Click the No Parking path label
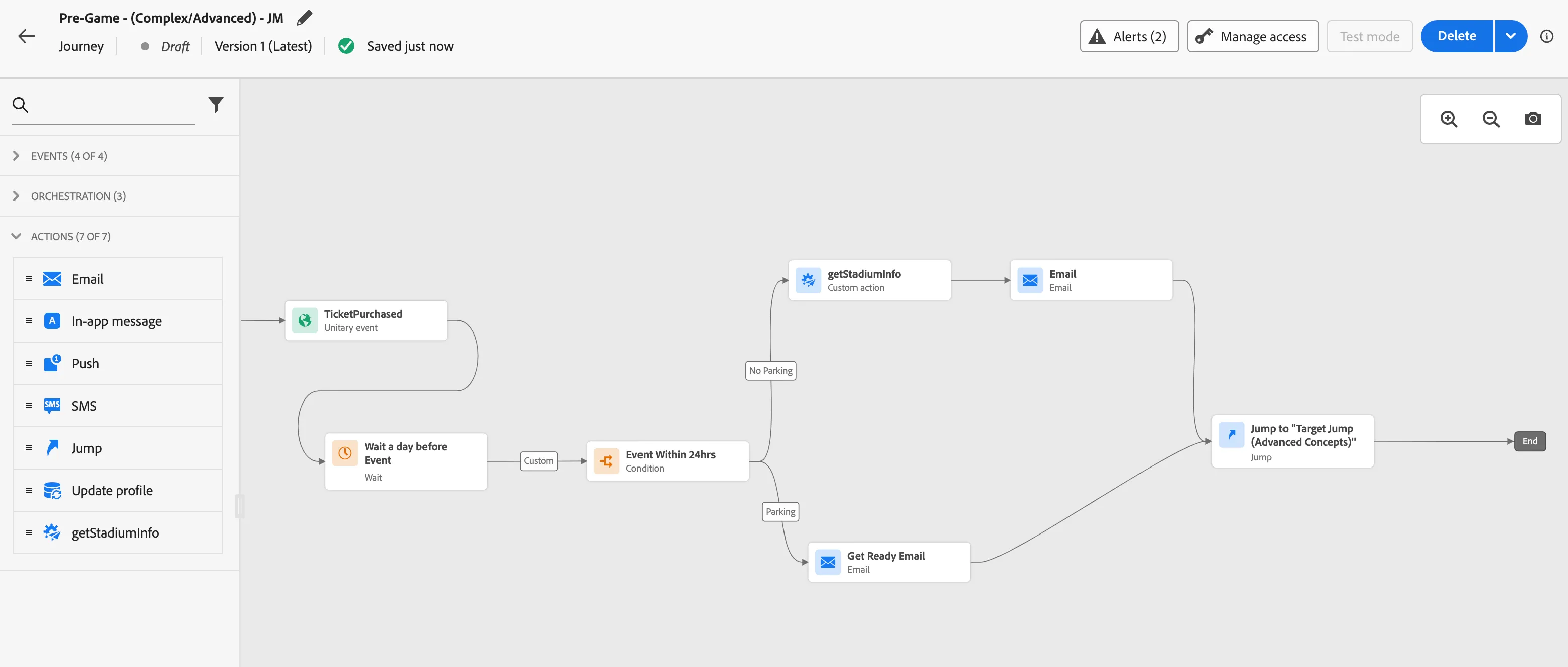The width and height of the screenshot is (1568, 667). (770, 370)
